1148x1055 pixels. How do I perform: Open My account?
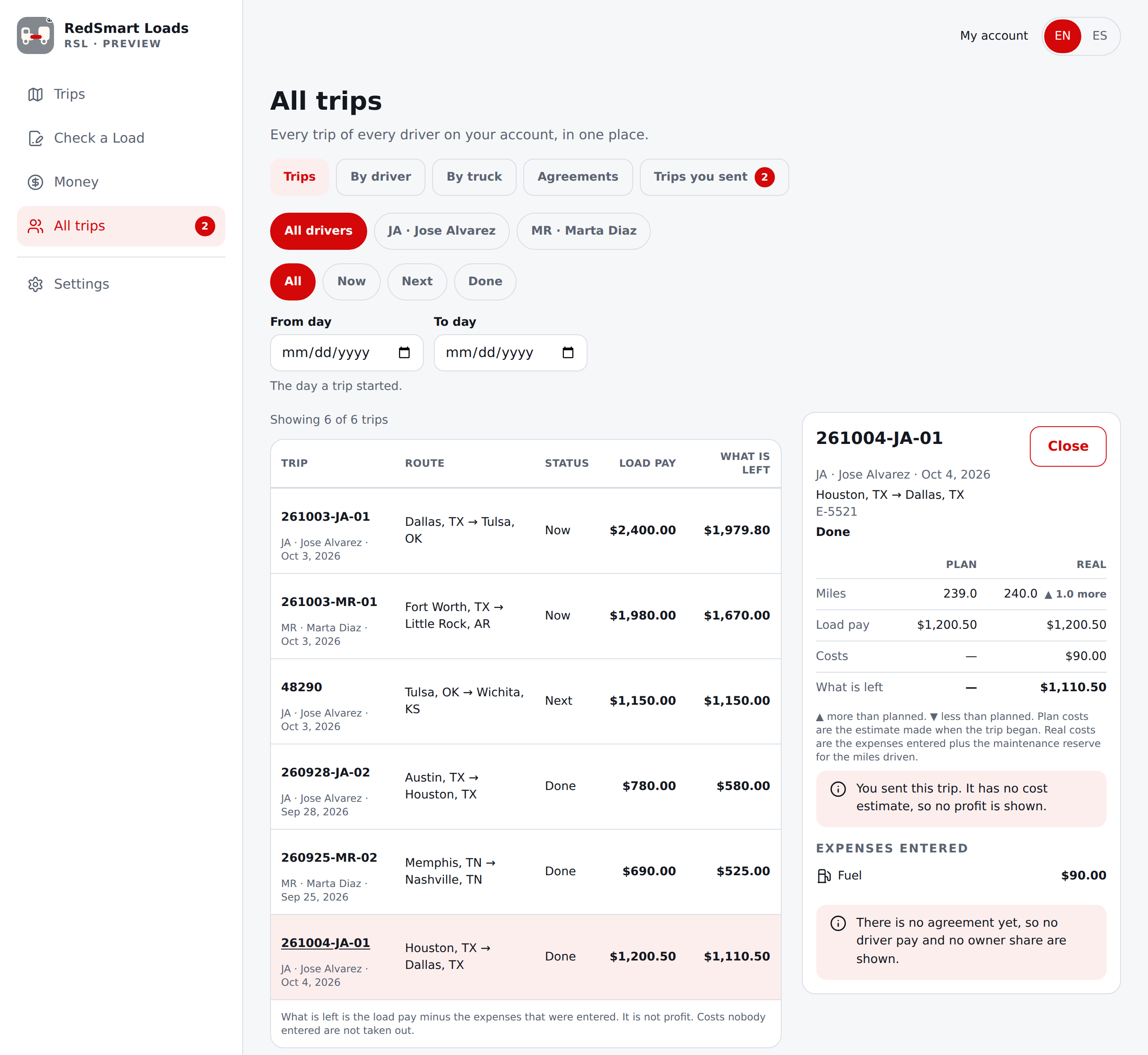(x=994, y=36)
